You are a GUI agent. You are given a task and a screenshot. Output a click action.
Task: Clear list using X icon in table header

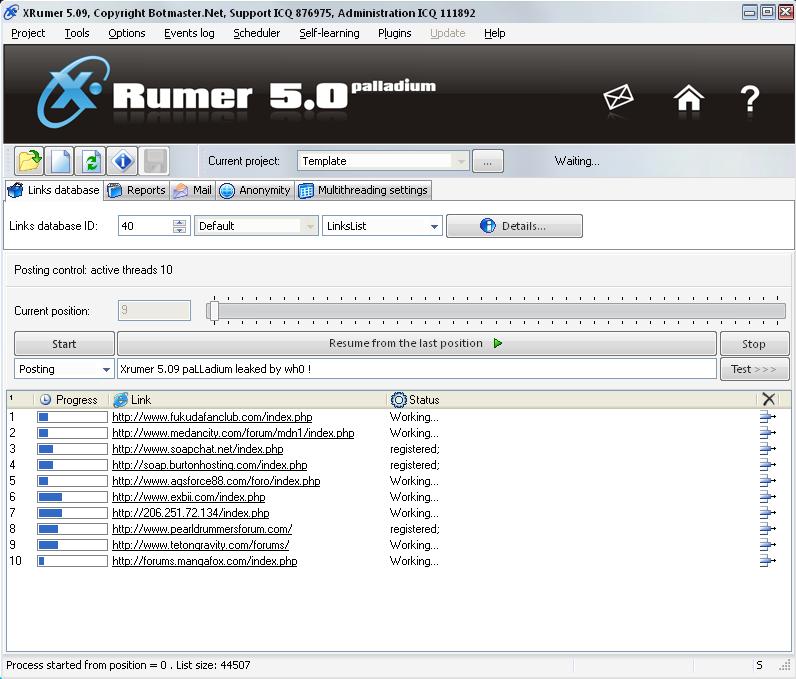[769, 399]
